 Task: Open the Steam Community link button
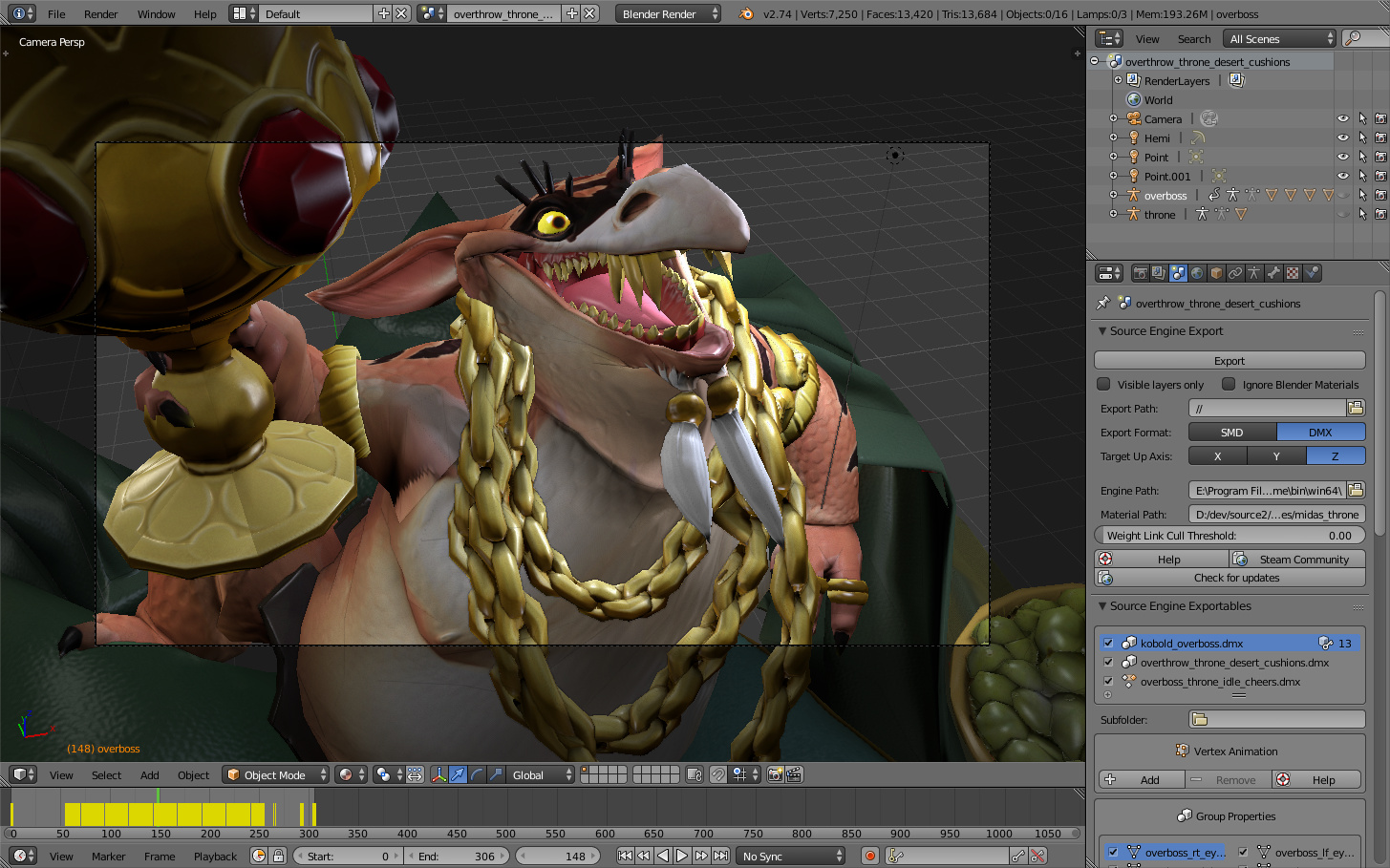click(x=1297, y=559)
